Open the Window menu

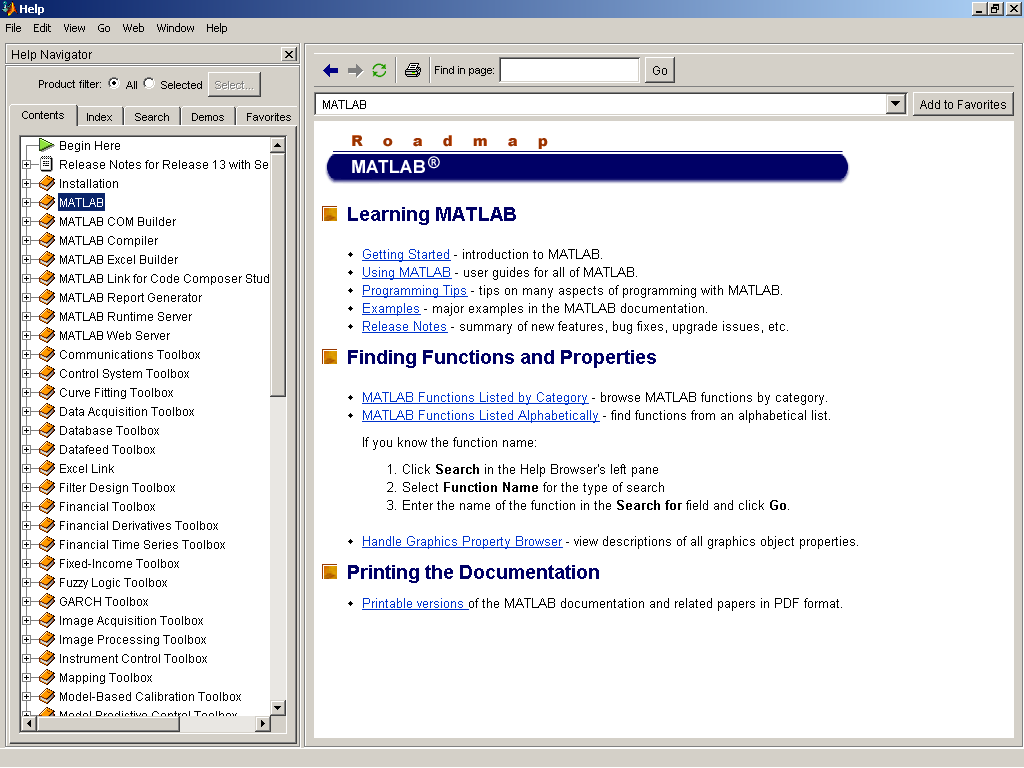175,28
